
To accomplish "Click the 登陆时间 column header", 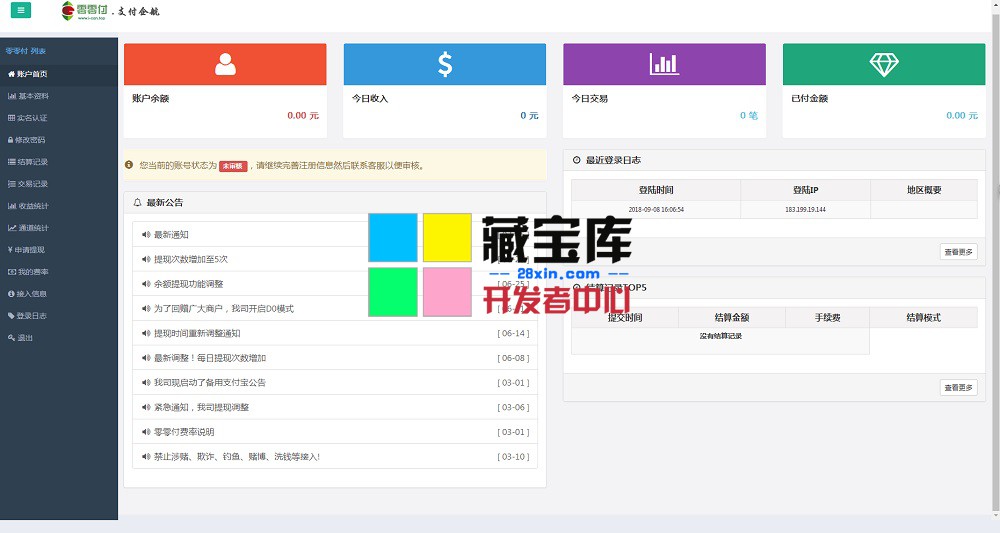I will pyautogui.click(x=656, y=190).
